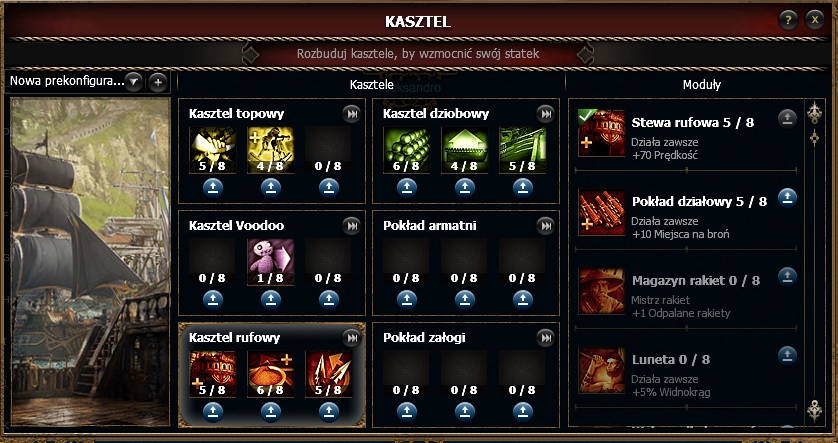Downgrade the Stewa rufowa module with minus arrow
This screenshot has height=443, width=838.
pyautogui.click(x=787, y=119)
